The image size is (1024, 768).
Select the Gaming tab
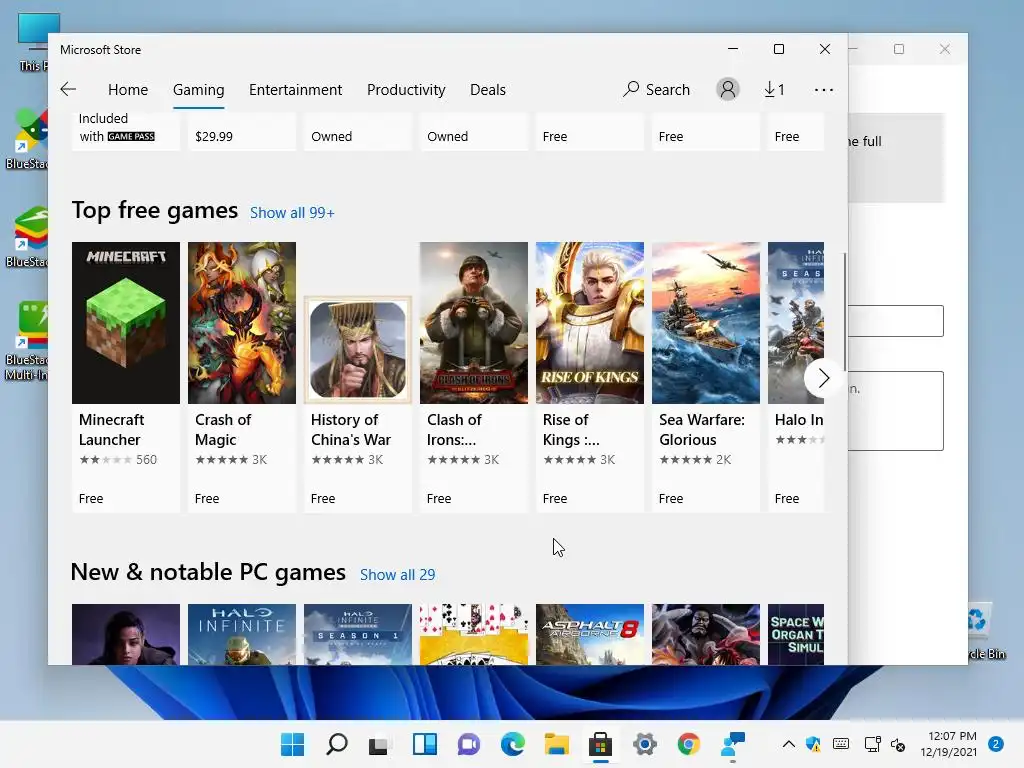click(199, 89)
